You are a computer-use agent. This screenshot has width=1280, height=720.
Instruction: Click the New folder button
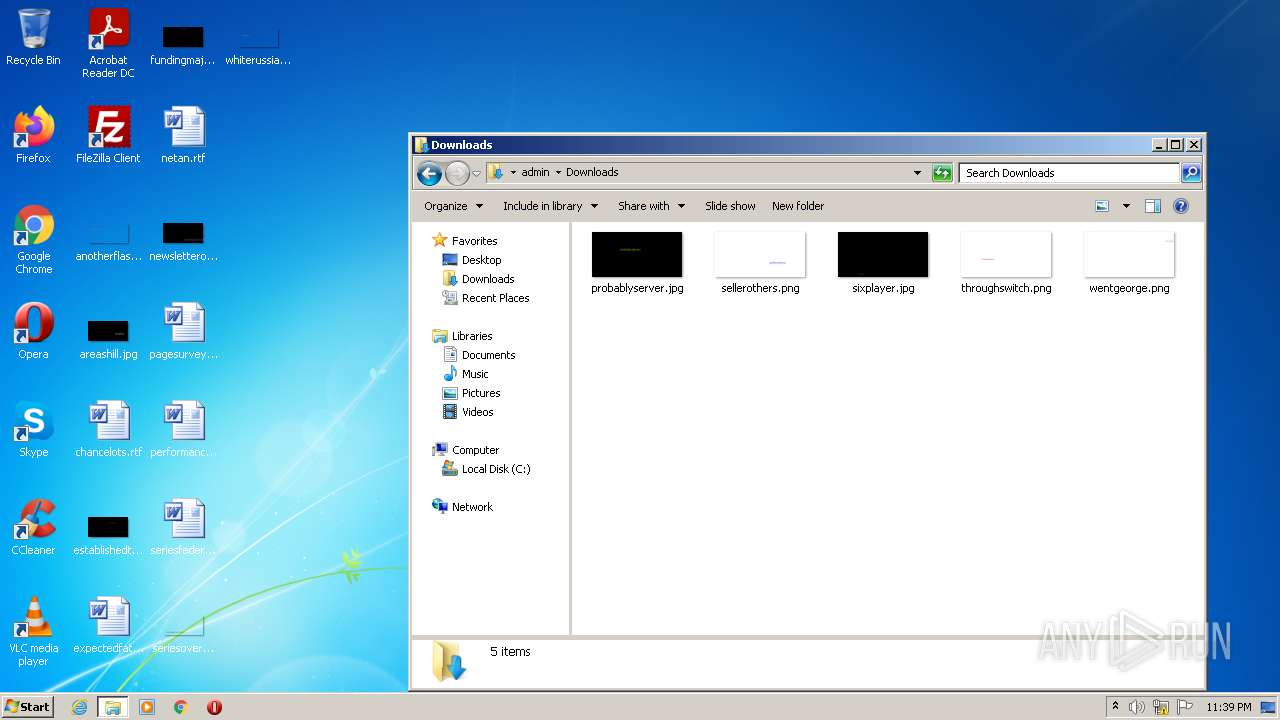pyautogui.click(x=798, y=206)
